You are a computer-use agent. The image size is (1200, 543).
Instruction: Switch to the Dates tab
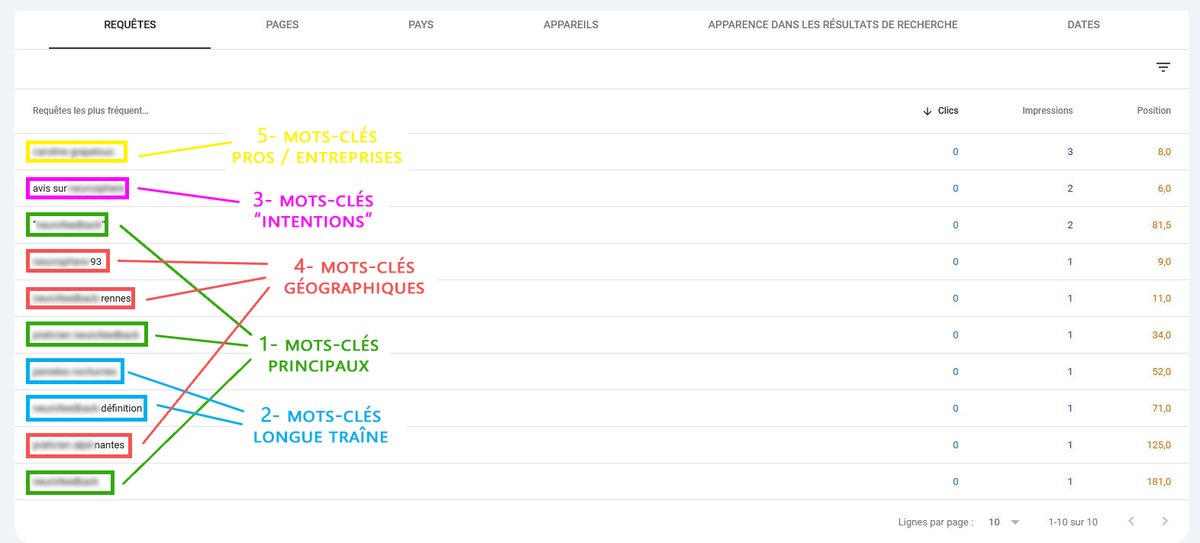tap(1083, 24)
